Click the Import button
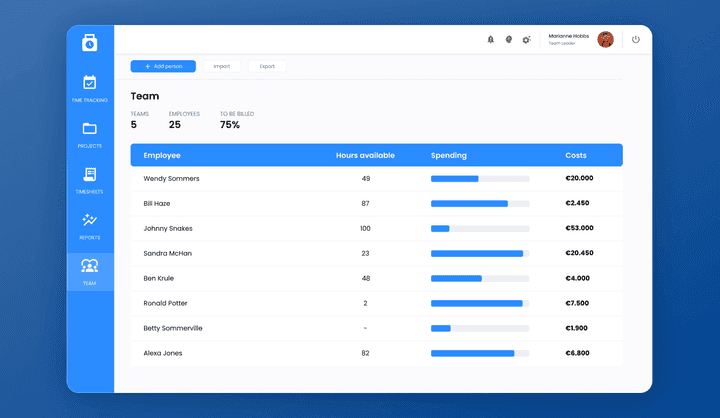 pos(222,66)
